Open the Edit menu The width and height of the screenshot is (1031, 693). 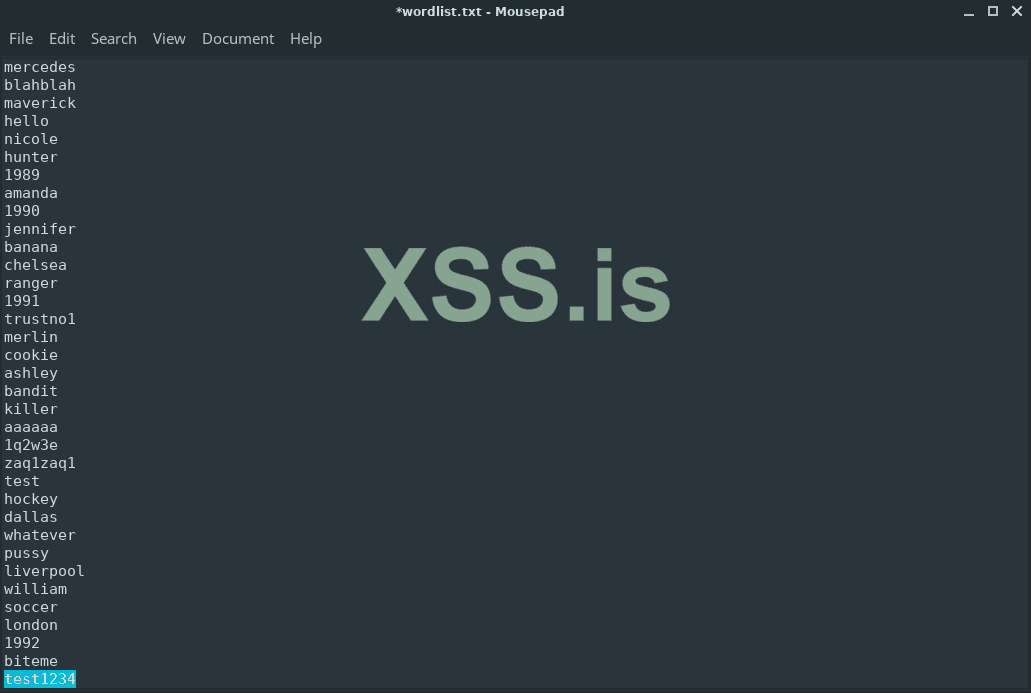coord(62,39)
